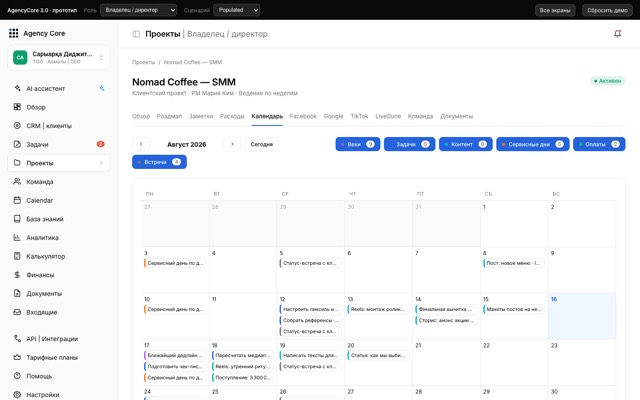Click the Сегодня button
This screenshot has height=400, width=640.
point(262,144)
